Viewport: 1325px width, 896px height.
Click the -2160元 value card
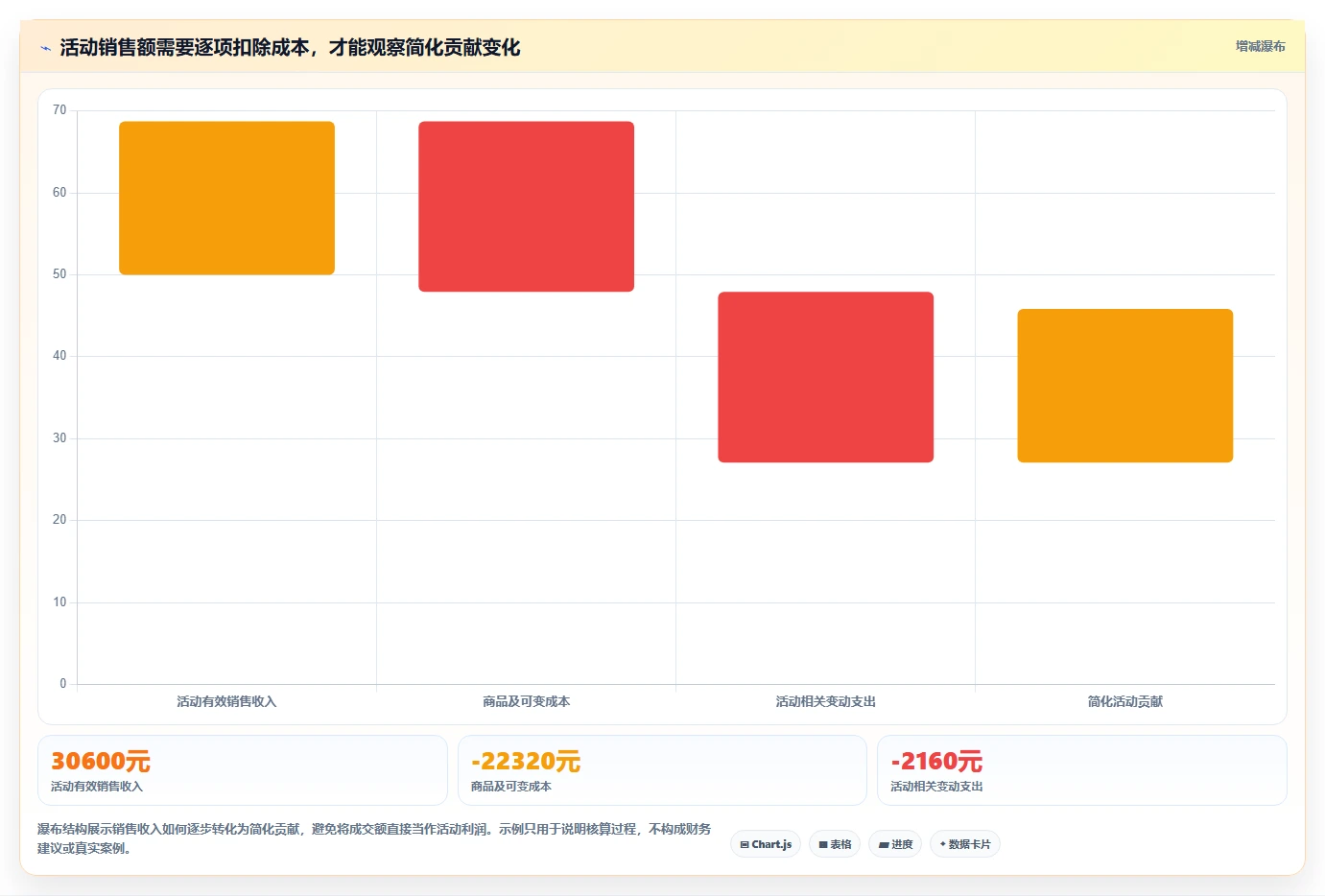pos(1082,770)
